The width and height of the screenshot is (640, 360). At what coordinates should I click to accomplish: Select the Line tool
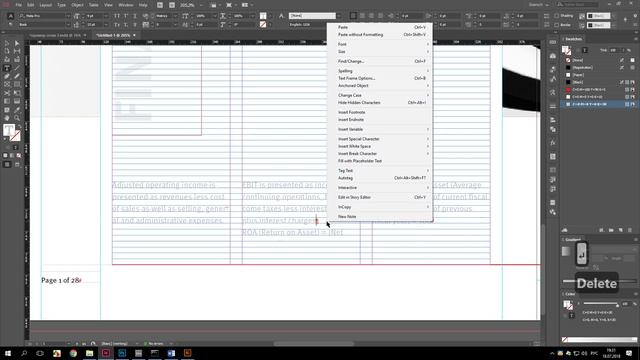coord(17,68)
